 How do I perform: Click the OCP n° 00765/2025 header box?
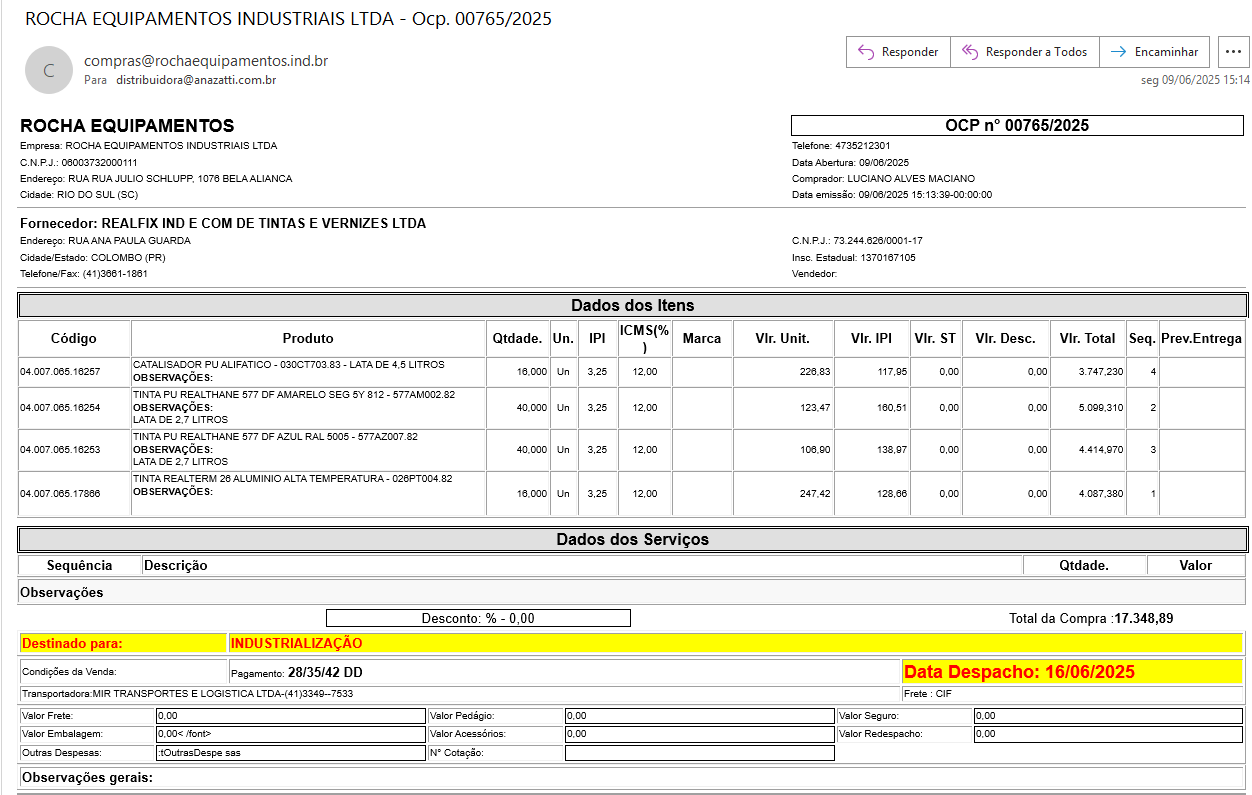pos(1016,126)
